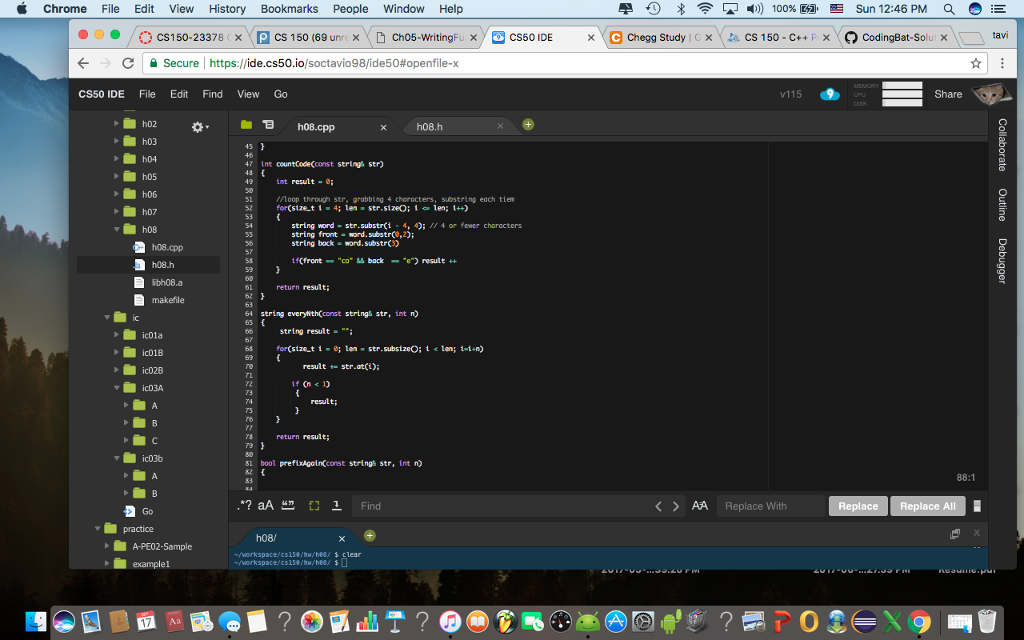Collapse the practice folder
The image size is (1024, 640).
[97, 529]
